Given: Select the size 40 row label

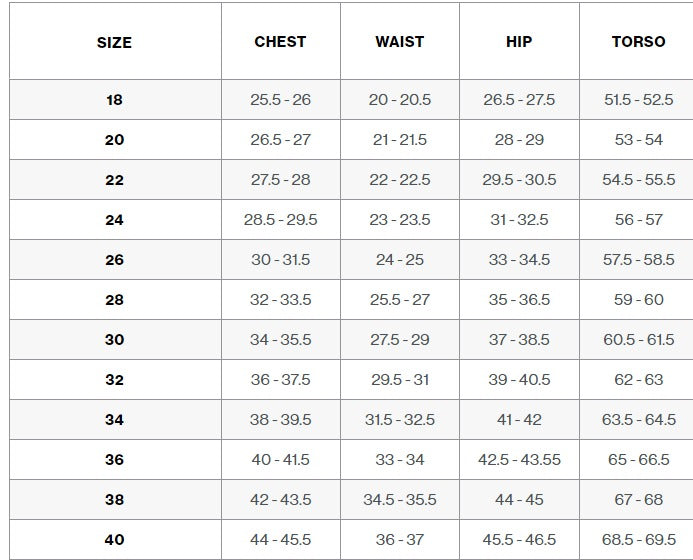Looking at the screenshot, I should click(114, 540).
